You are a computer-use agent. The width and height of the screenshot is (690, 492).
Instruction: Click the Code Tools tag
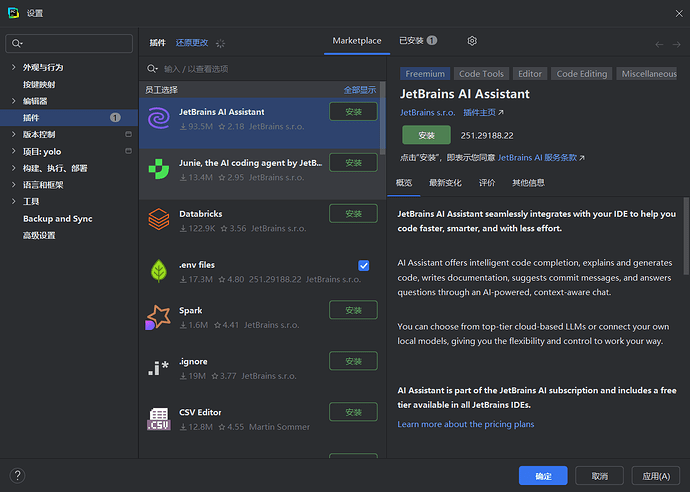[x=481, y=73]
